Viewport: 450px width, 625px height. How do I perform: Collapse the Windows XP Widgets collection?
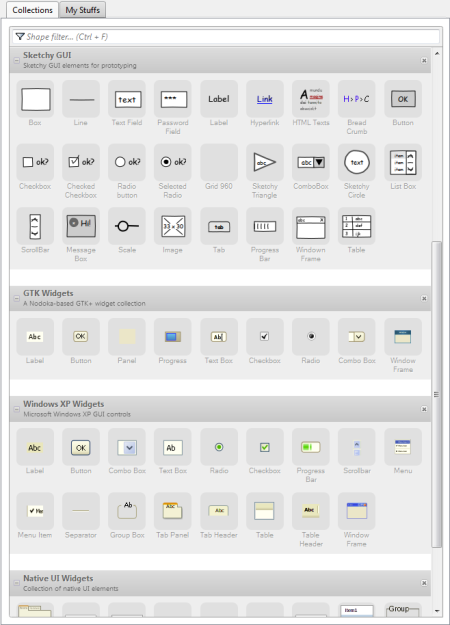(x=17, y=409)
